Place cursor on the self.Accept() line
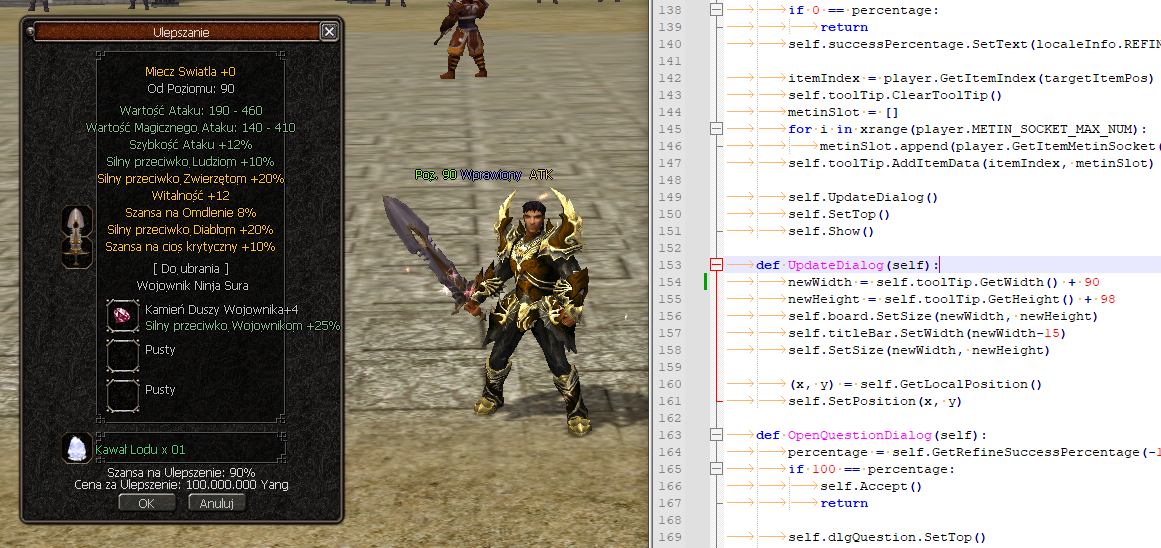Viewport: 1161px width, 548px height. (x=870, y=486)
